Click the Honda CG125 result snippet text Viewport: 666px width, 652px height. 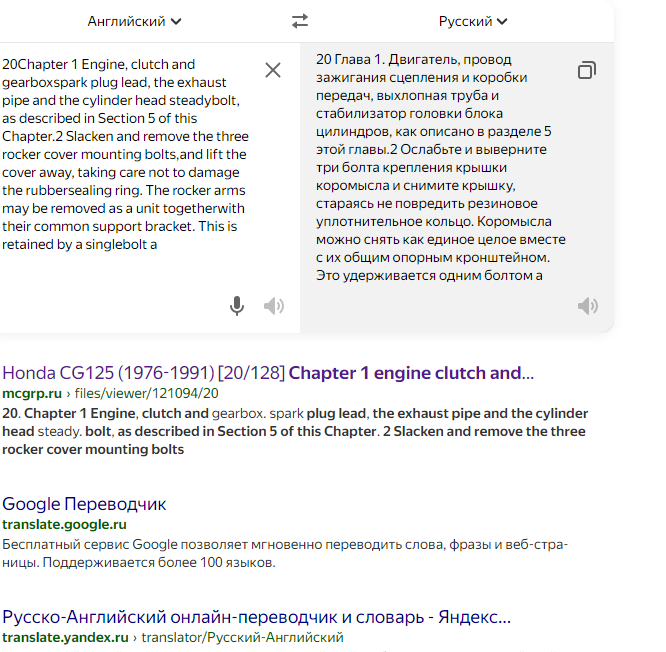coord(295,431)
